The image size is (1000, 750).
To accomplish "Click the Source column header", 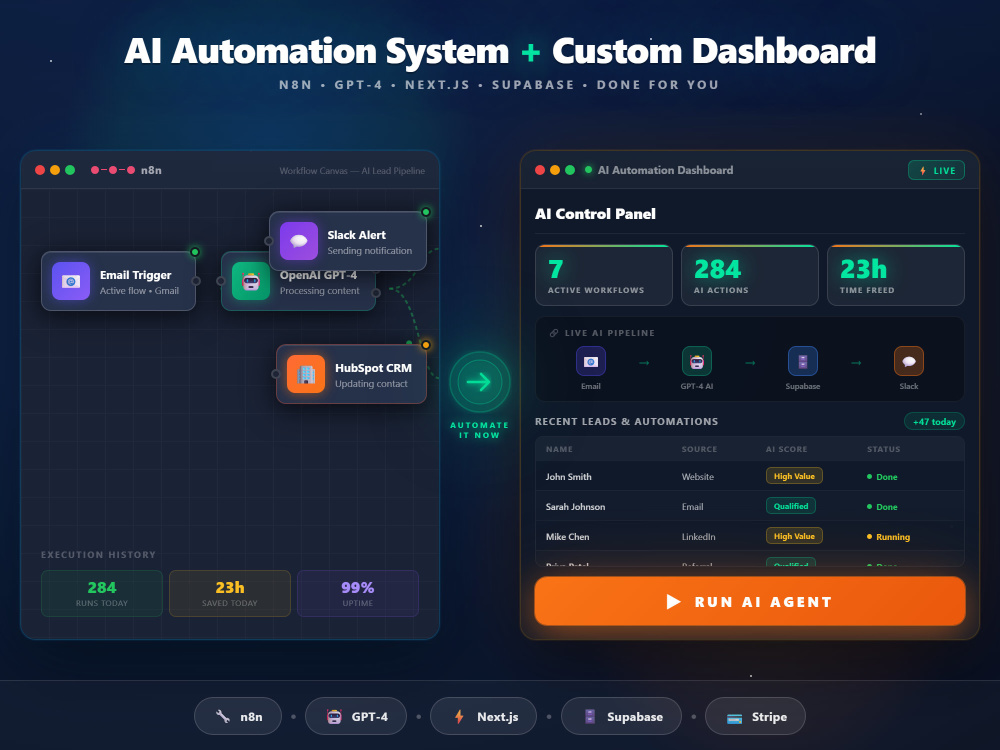I will pos(699,449).
